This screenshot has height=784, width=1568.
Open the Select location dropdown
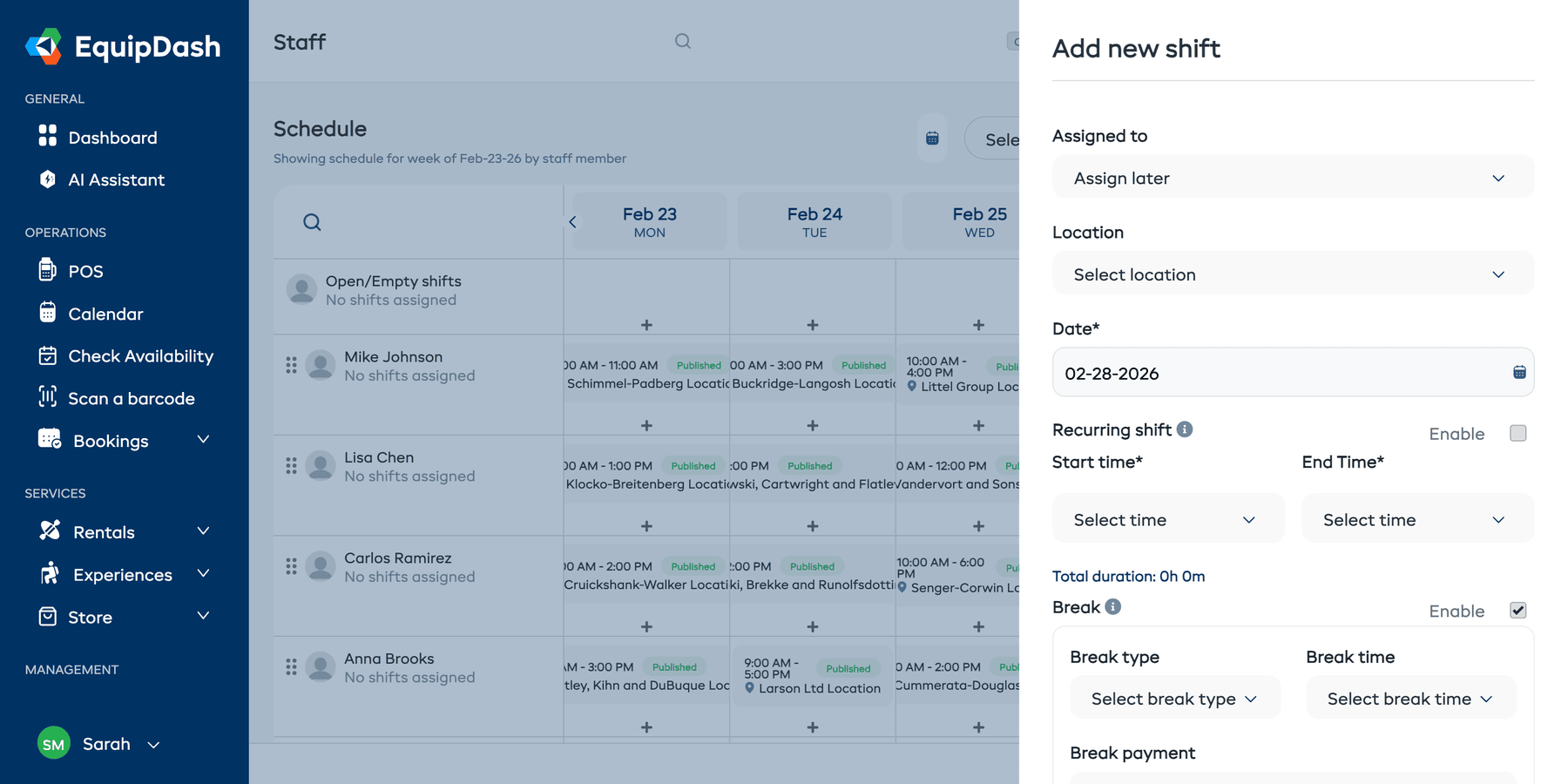(x=1292, y=274)
